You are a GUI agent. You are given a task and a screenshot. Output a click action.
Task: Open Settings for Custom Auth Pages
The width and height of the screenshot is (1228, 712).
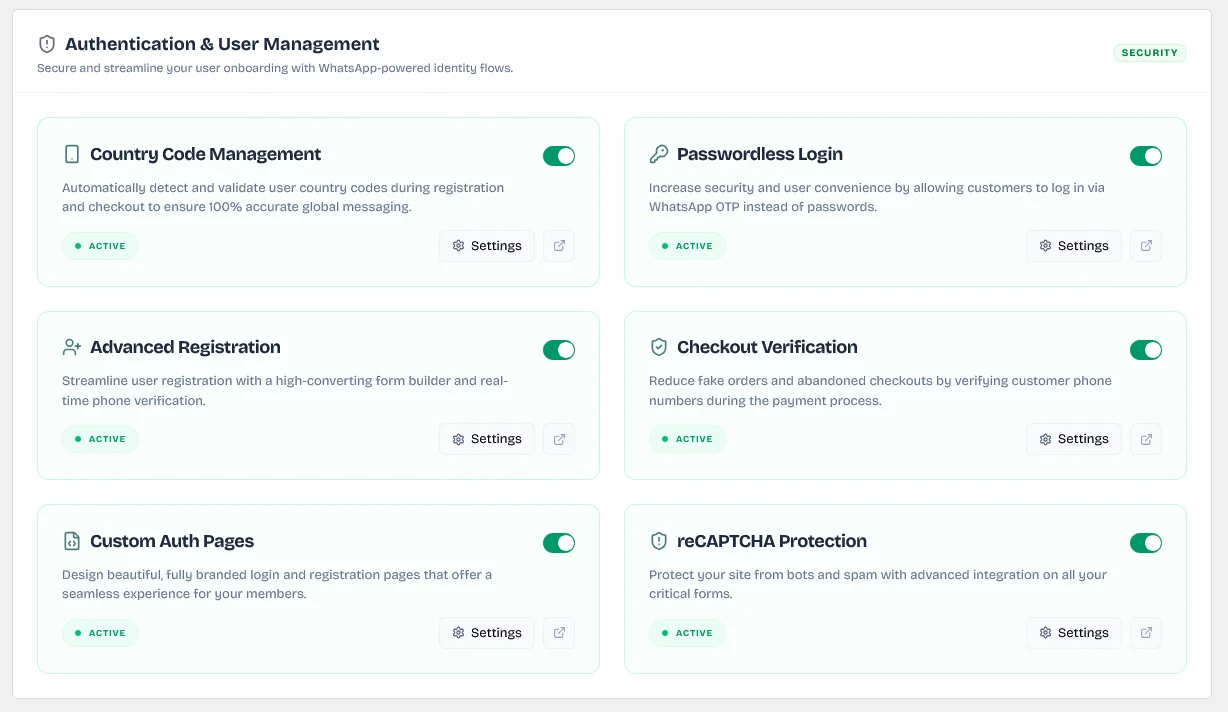pos(487,633)
